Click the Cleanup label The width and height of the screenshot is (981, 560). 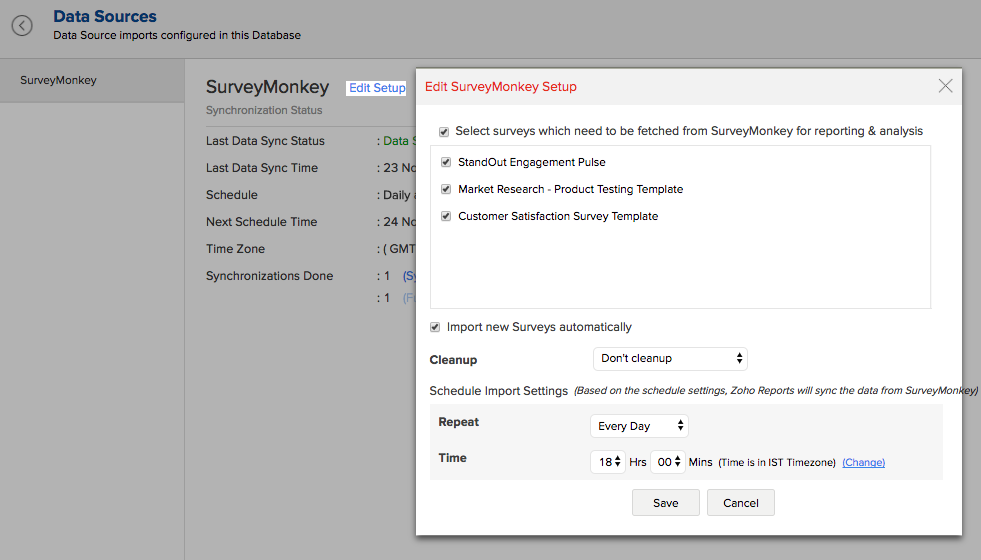[453, 360]
